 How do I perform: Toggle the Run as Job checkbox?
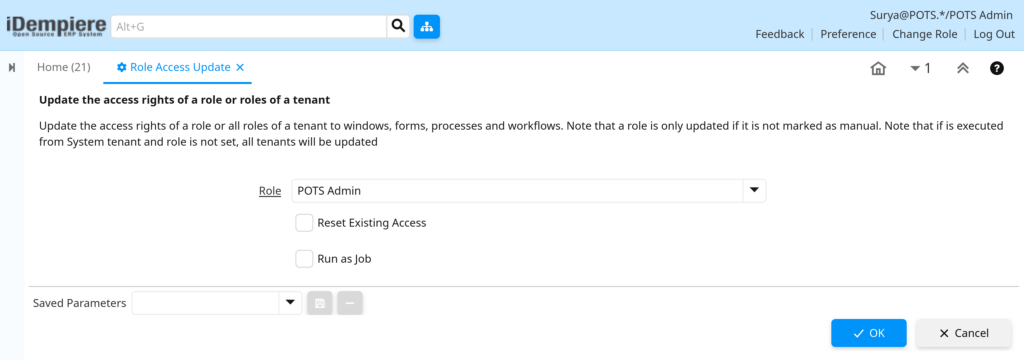tap(304, 259)
